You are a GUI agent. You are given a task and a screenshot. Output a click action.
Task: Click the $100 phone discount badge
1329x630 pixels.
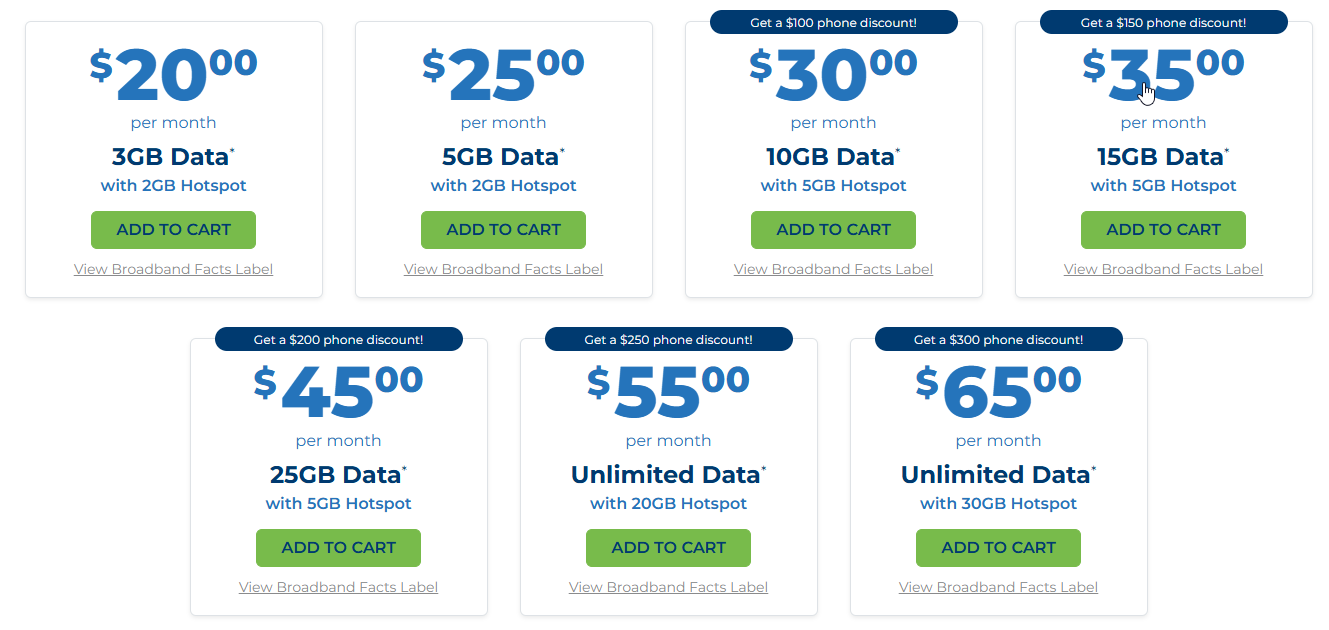pyautogui.click(x=833, y=22)
